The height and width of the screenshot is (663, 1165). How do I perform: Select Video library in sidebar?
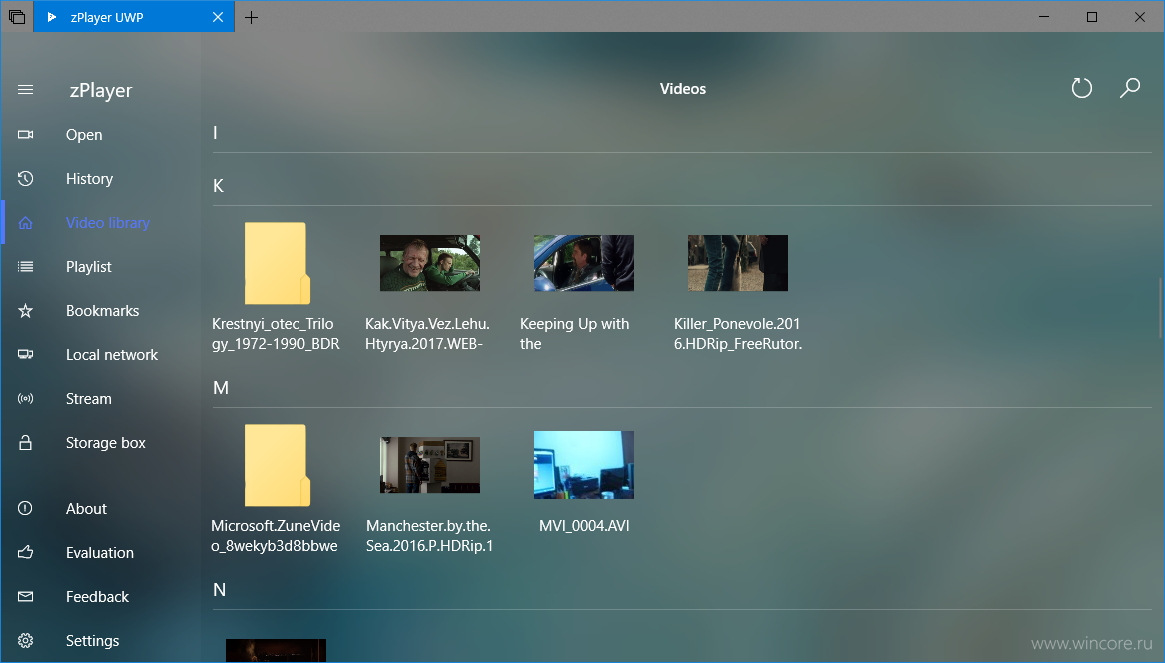[x=108, y=222]
